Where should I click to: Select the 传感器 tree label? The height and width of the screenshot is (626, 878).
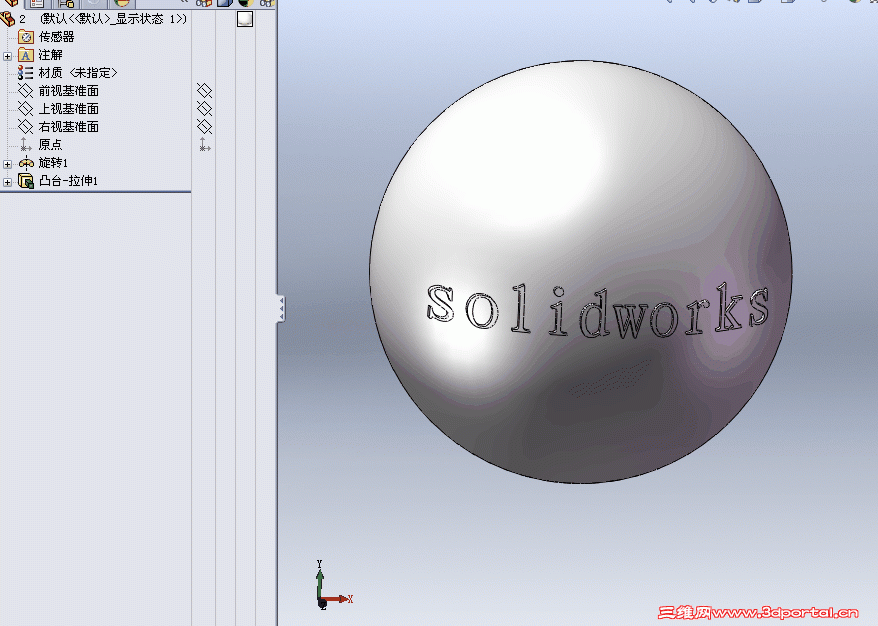[x=57, y=37]
